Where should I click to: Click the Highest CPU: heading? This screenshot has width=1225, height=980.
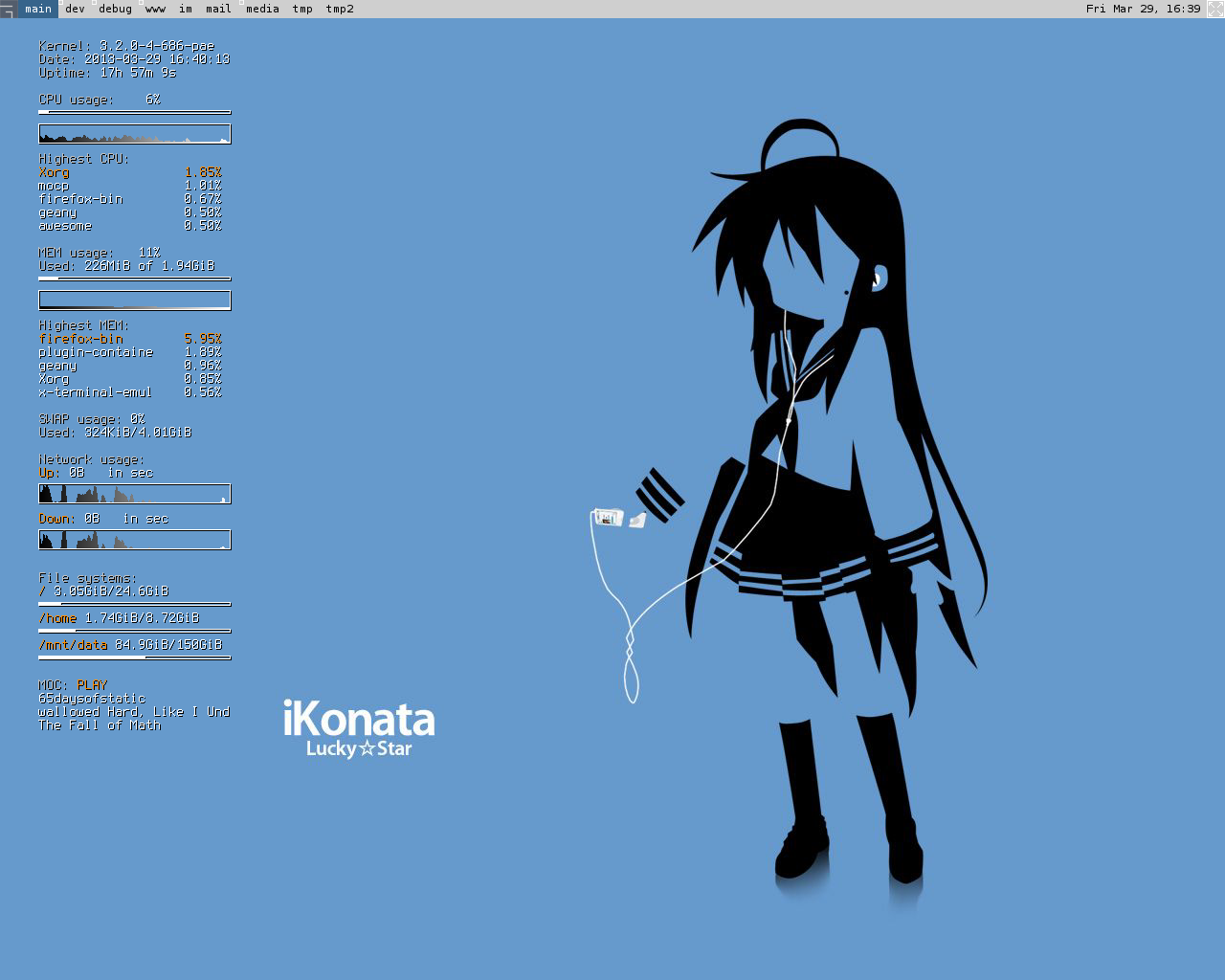(84, 159)
